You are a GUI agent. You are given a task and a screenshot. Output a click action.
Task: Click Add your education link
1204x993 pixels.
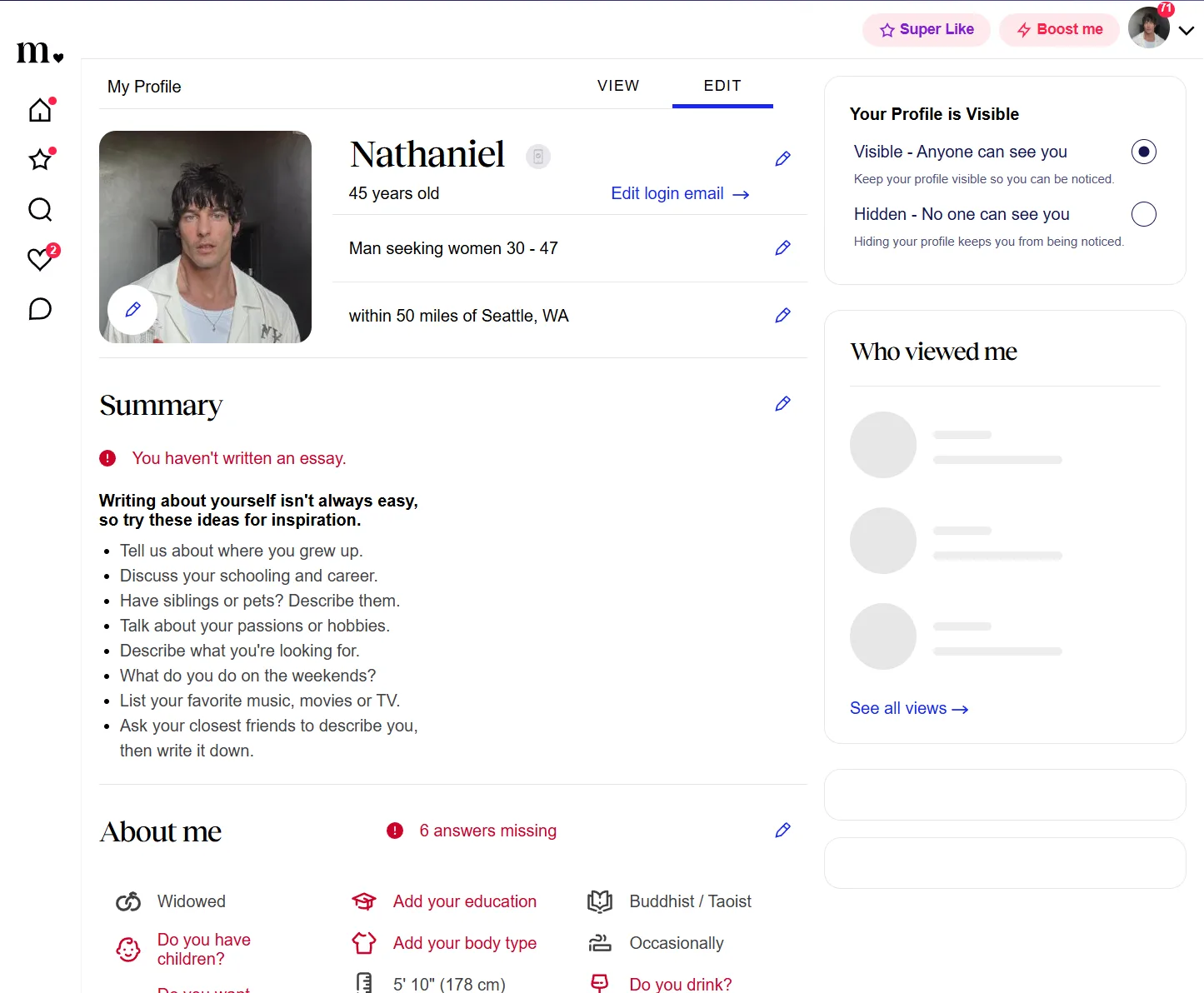pyautogui.click(x=465, y=901)
